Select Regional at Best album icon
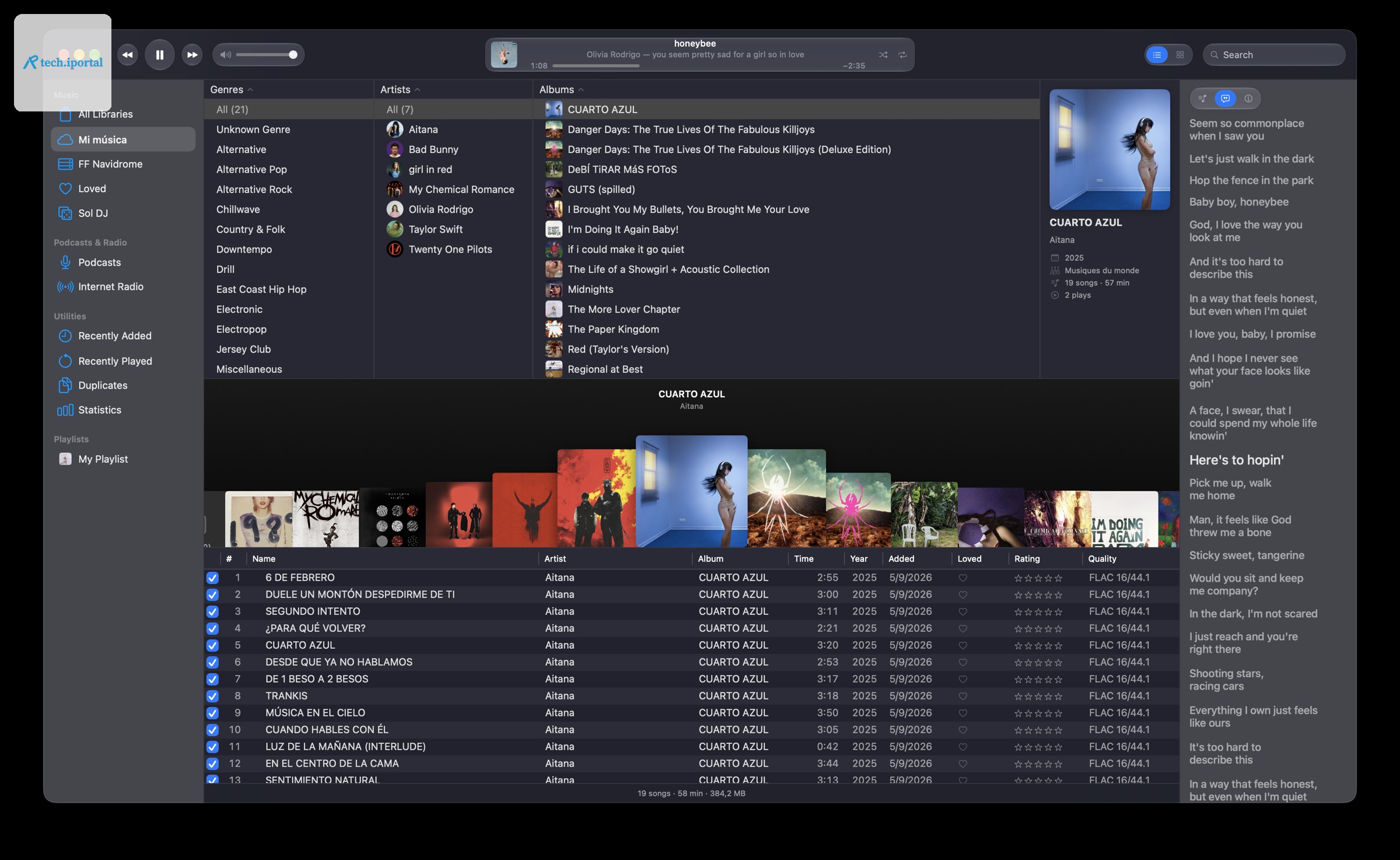Image resolution: width=1400 pixels, height=860 pixels. 554,369
